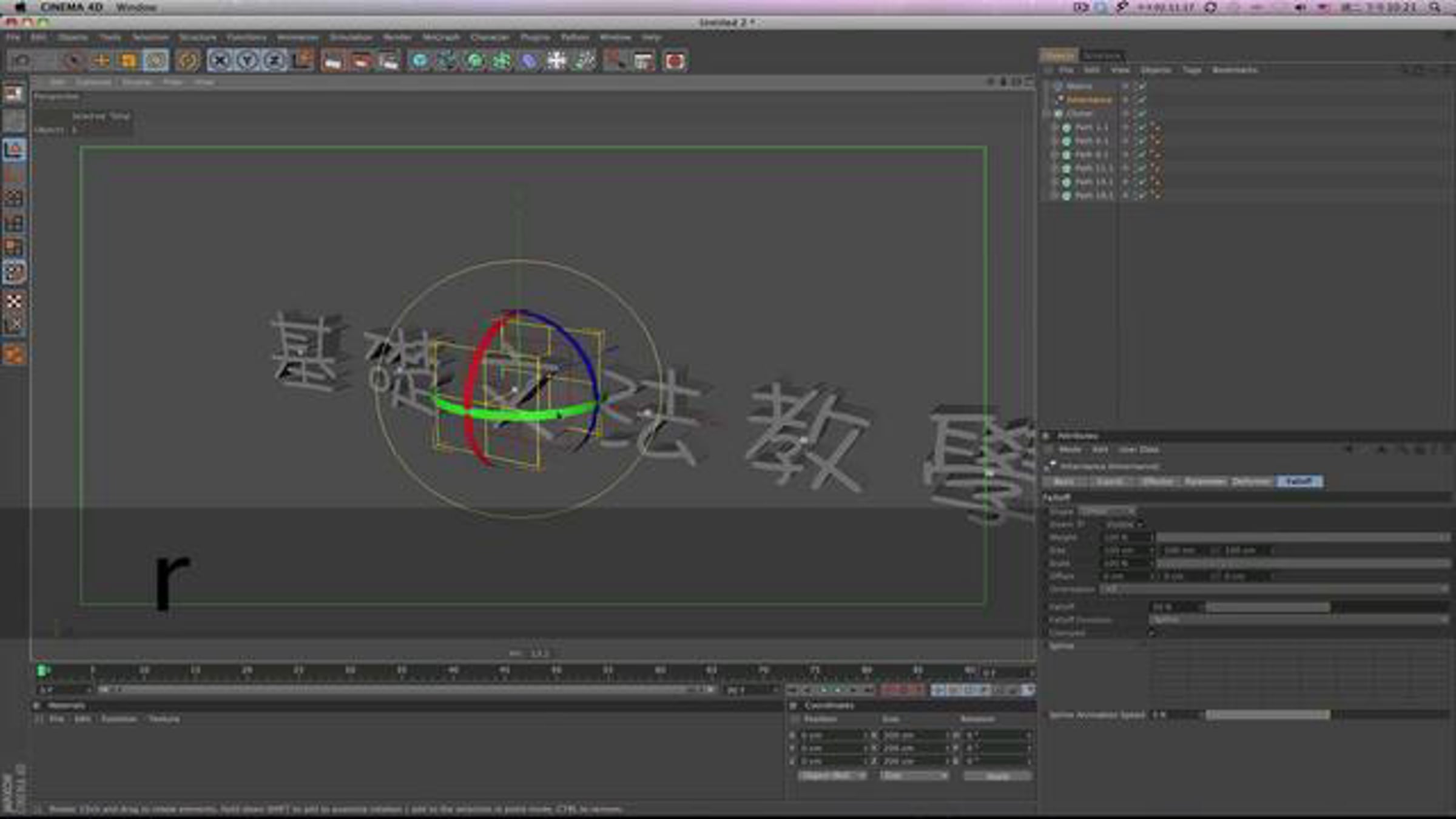This screenshot has height=819, width=1456.
Task: Switch to the Effector tab in Attributes
Action: [x=1158, y=482]
